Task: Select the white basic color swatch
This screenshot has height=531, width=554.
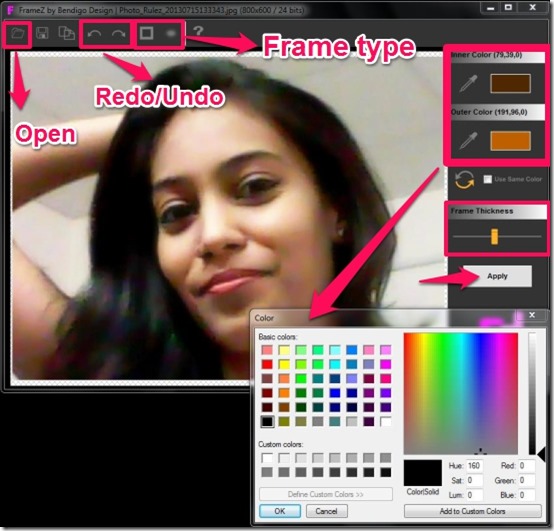Action: [x=385, y=421]
